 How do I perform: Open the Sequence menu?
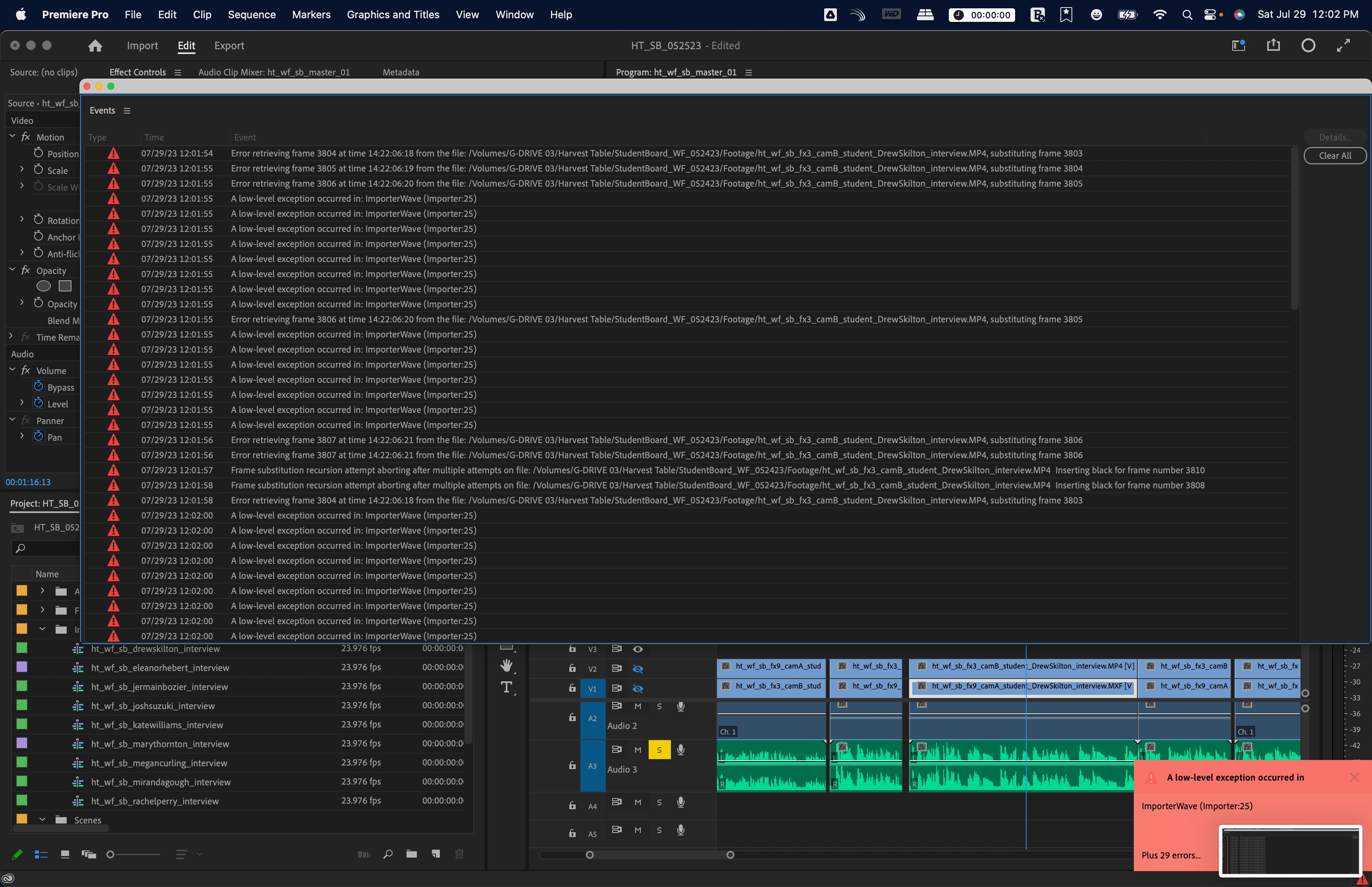[252, 14]
